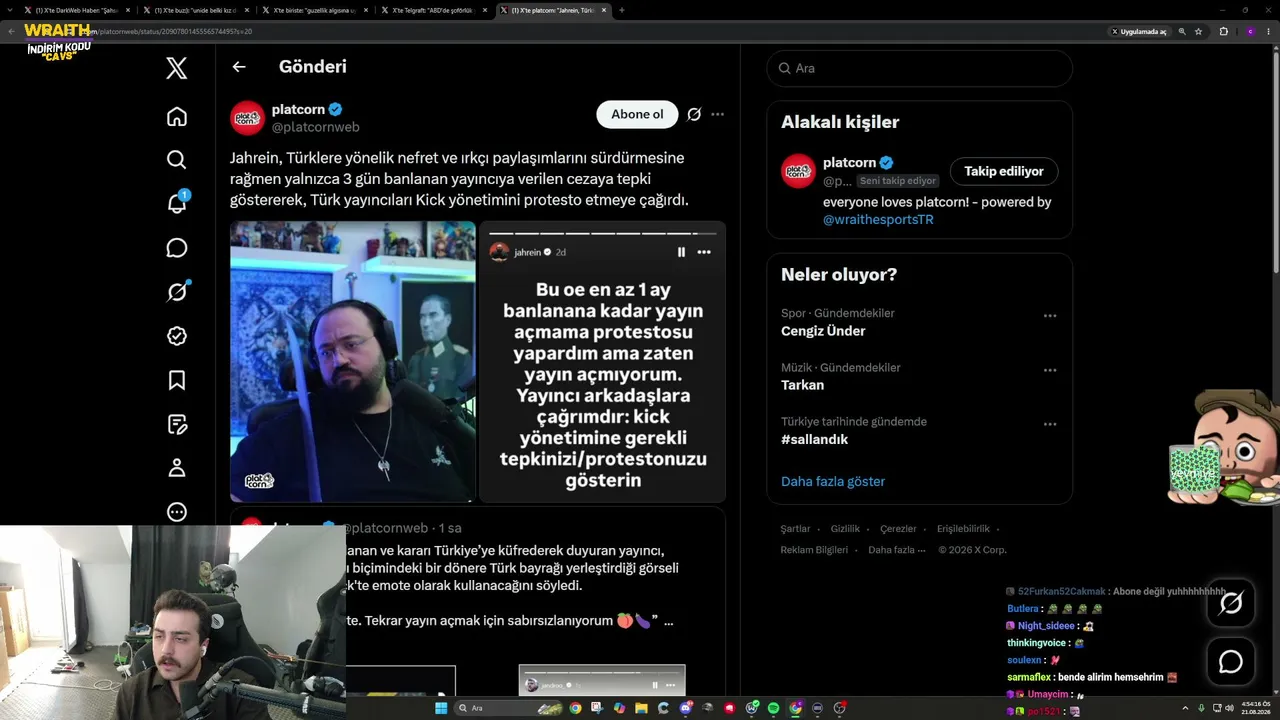Viewport: 1280px width, 720px height.
Task: Open the @platcornweb handle link
Action: [316, 127]
